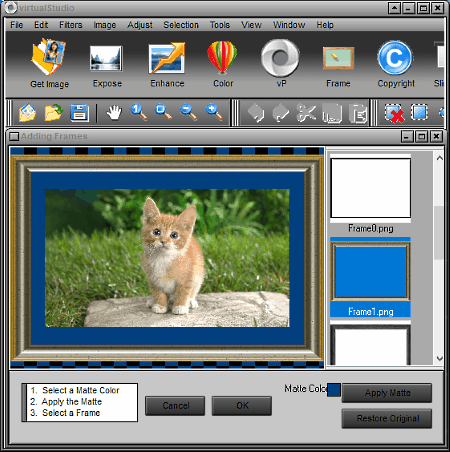The width and height of the screenshot is (450, 452).
Task: Select the Frame0.png thumbnail
Action: click(370, 194)
